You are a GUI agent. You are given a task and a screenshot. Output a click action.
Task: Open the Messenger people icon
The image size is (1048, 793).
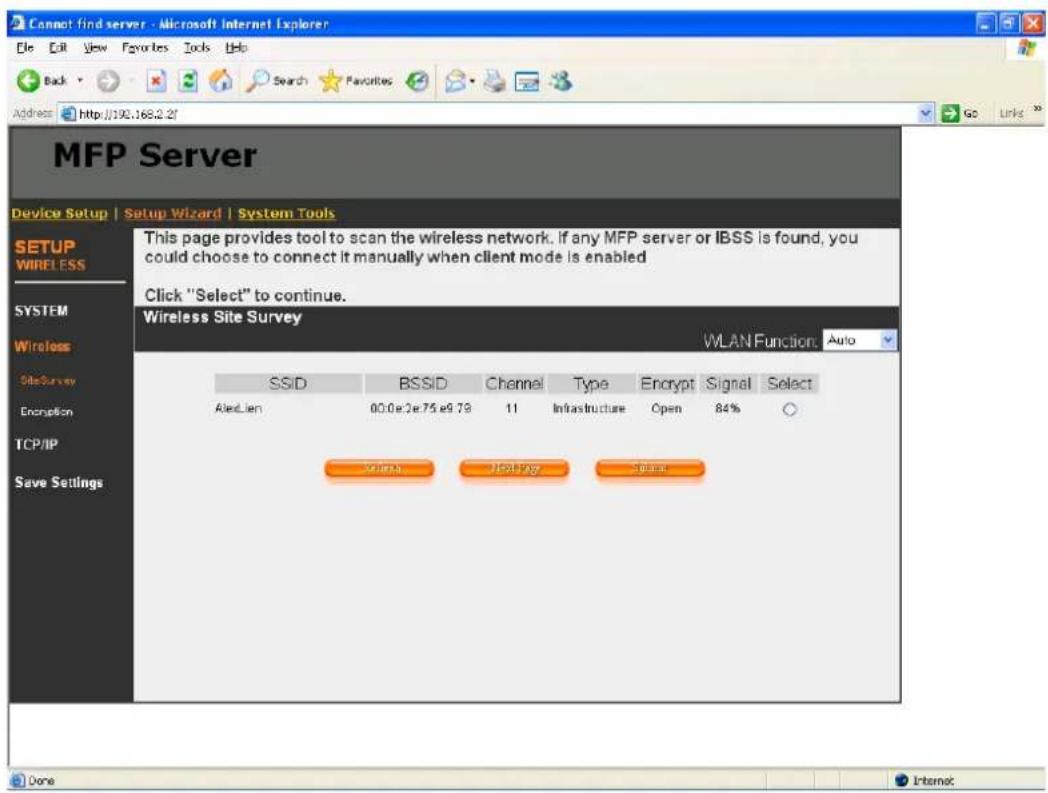click(x=561, y=81)
